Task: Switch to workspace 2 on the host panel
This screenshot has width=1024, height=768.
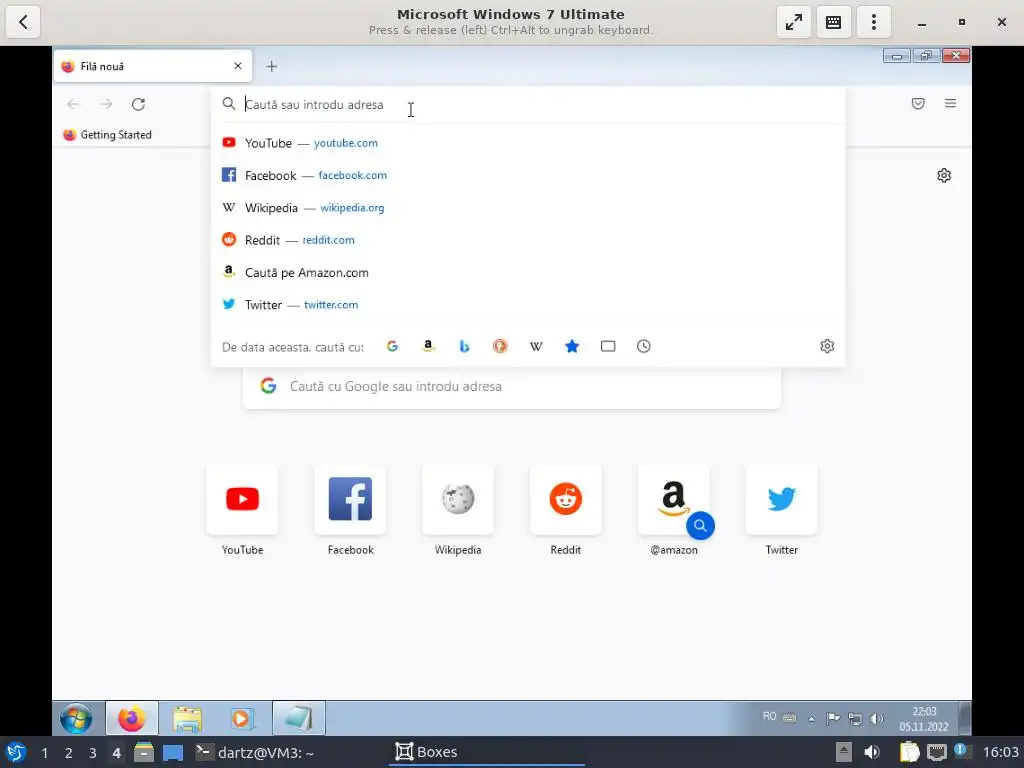Action: coord(69,753)
